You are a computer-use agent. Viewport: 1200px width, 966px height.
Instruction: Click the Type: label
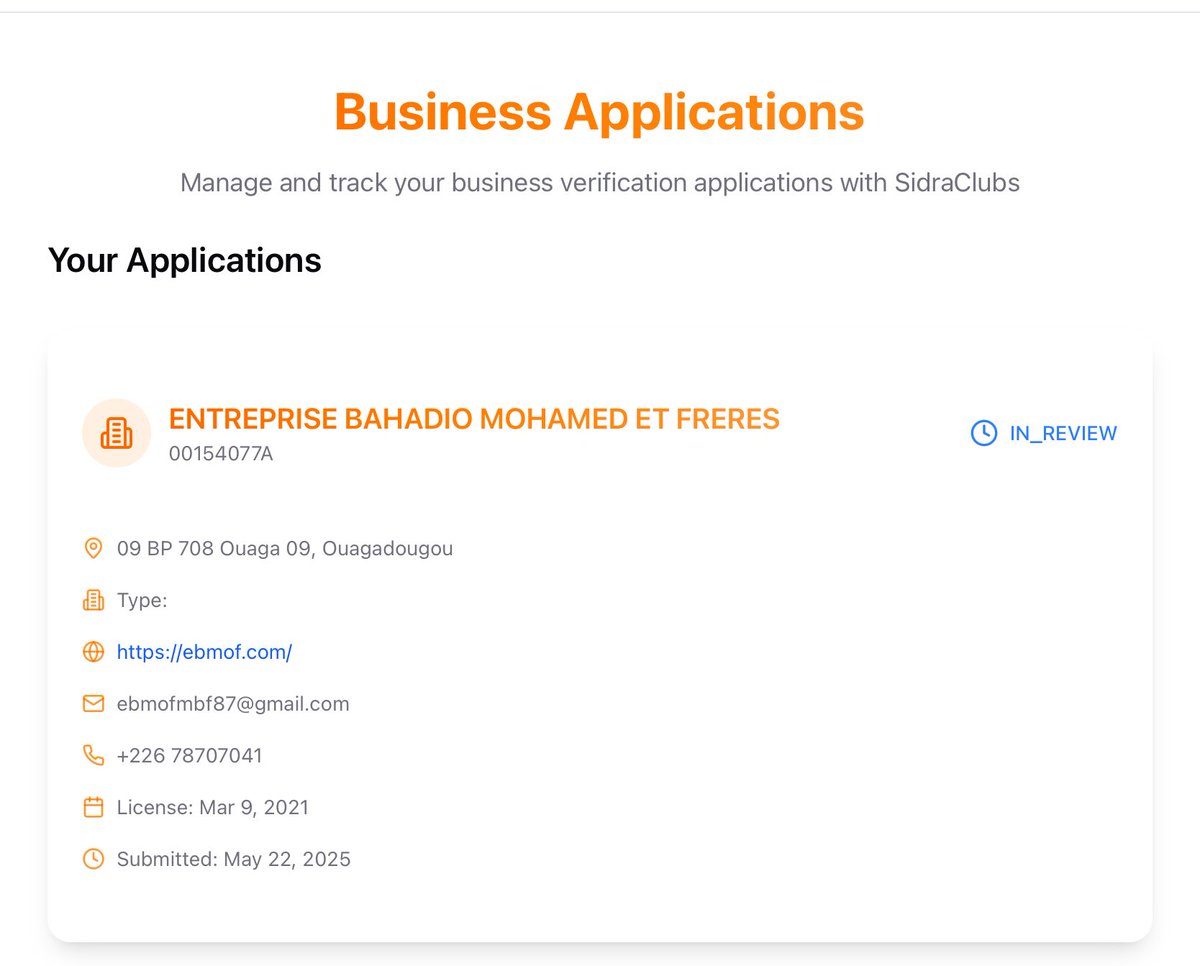click(142, 600)
